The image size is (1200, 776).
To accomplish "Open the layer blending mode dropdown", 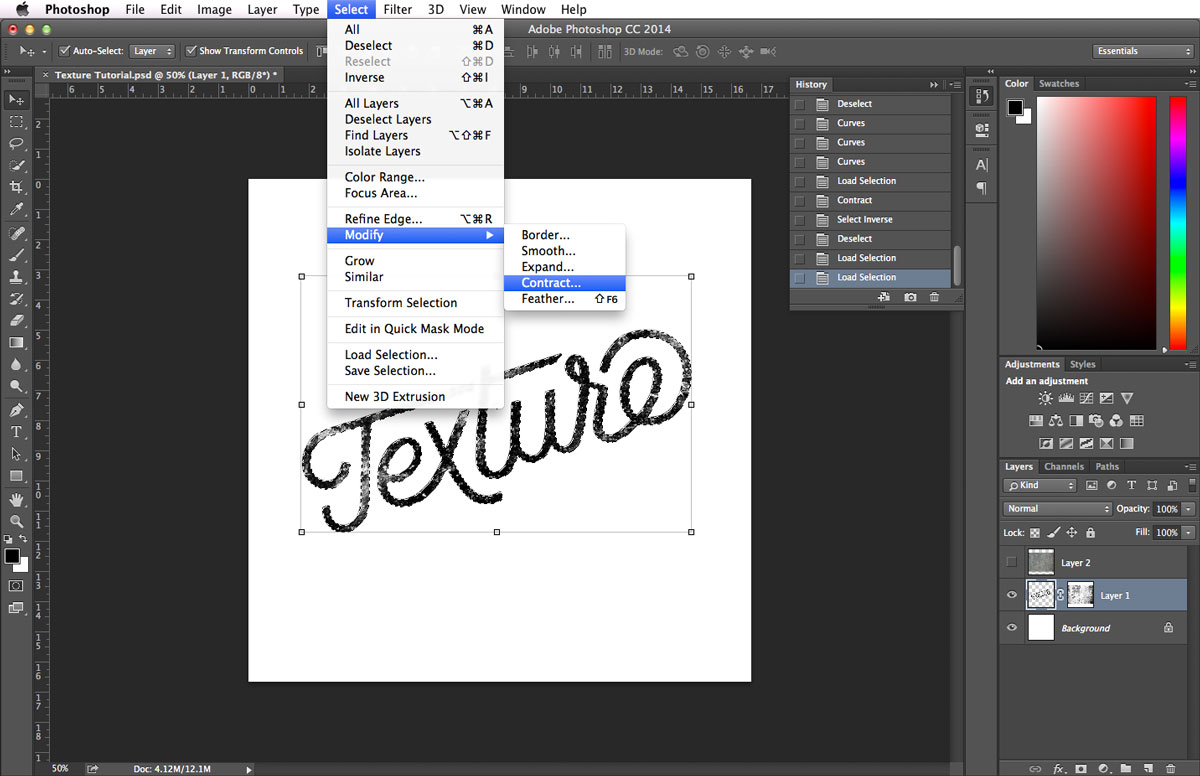I will tap(1056, 508).
